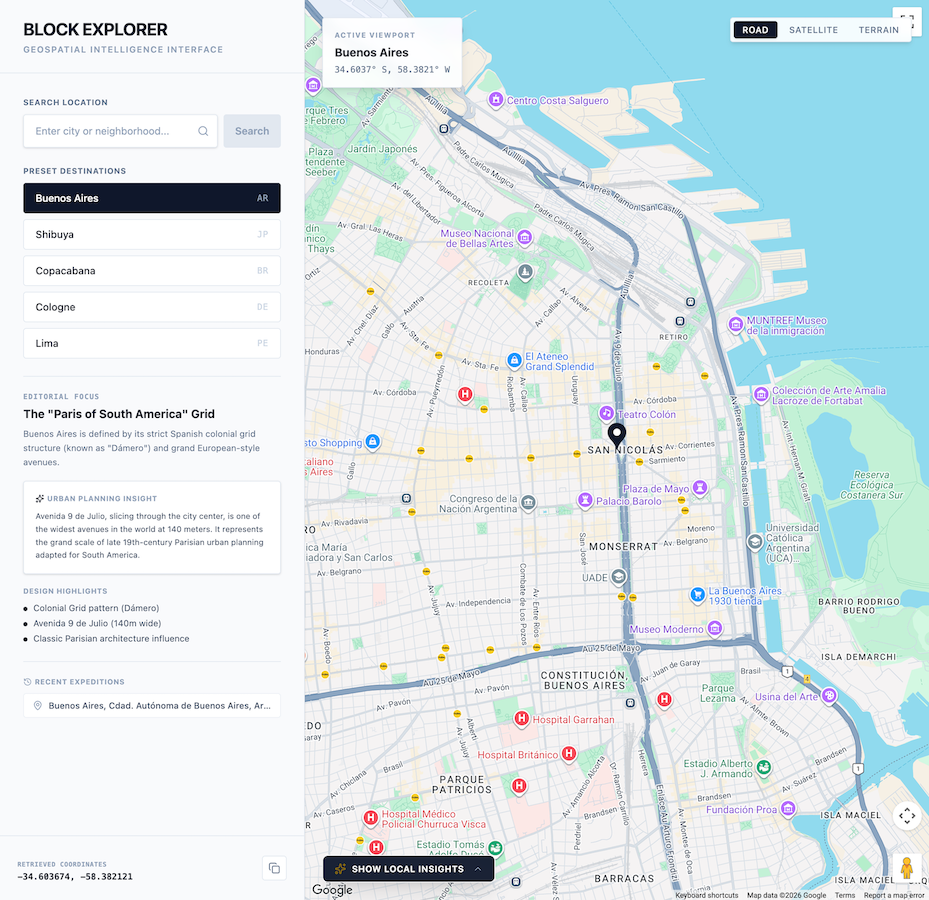Select Colección de Arte Amalia Lacroze marker
Screen dimensions: 929x900
click(x=761, y=393)
